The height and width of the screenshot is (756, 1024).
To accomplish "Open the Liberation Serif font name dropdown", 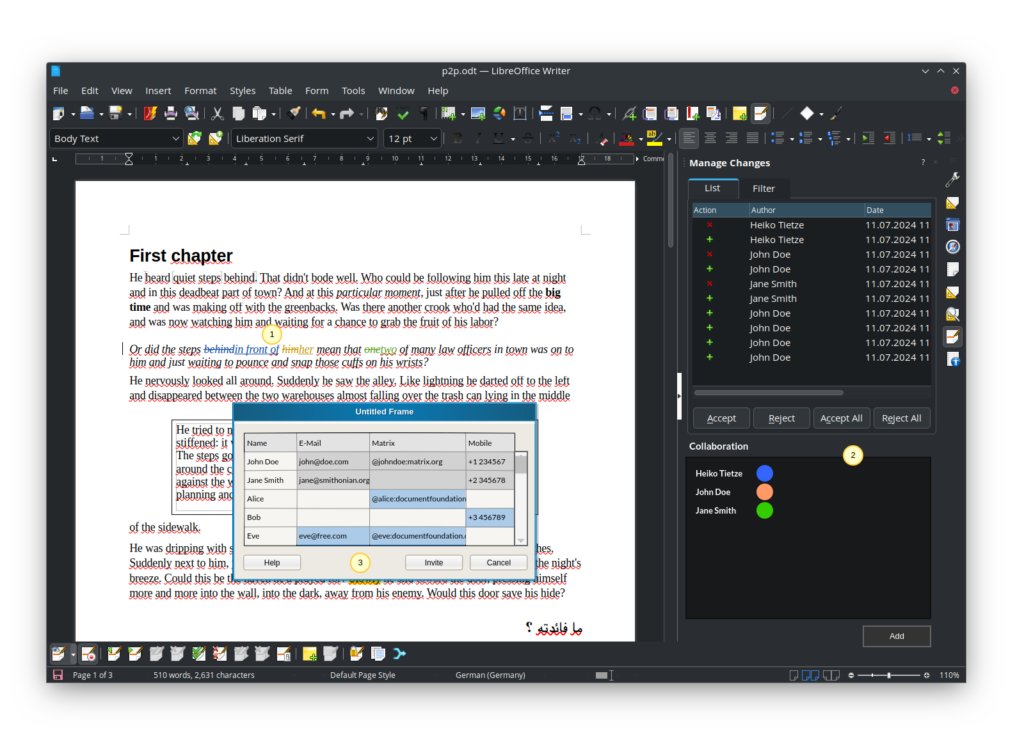I will [370, 138].
